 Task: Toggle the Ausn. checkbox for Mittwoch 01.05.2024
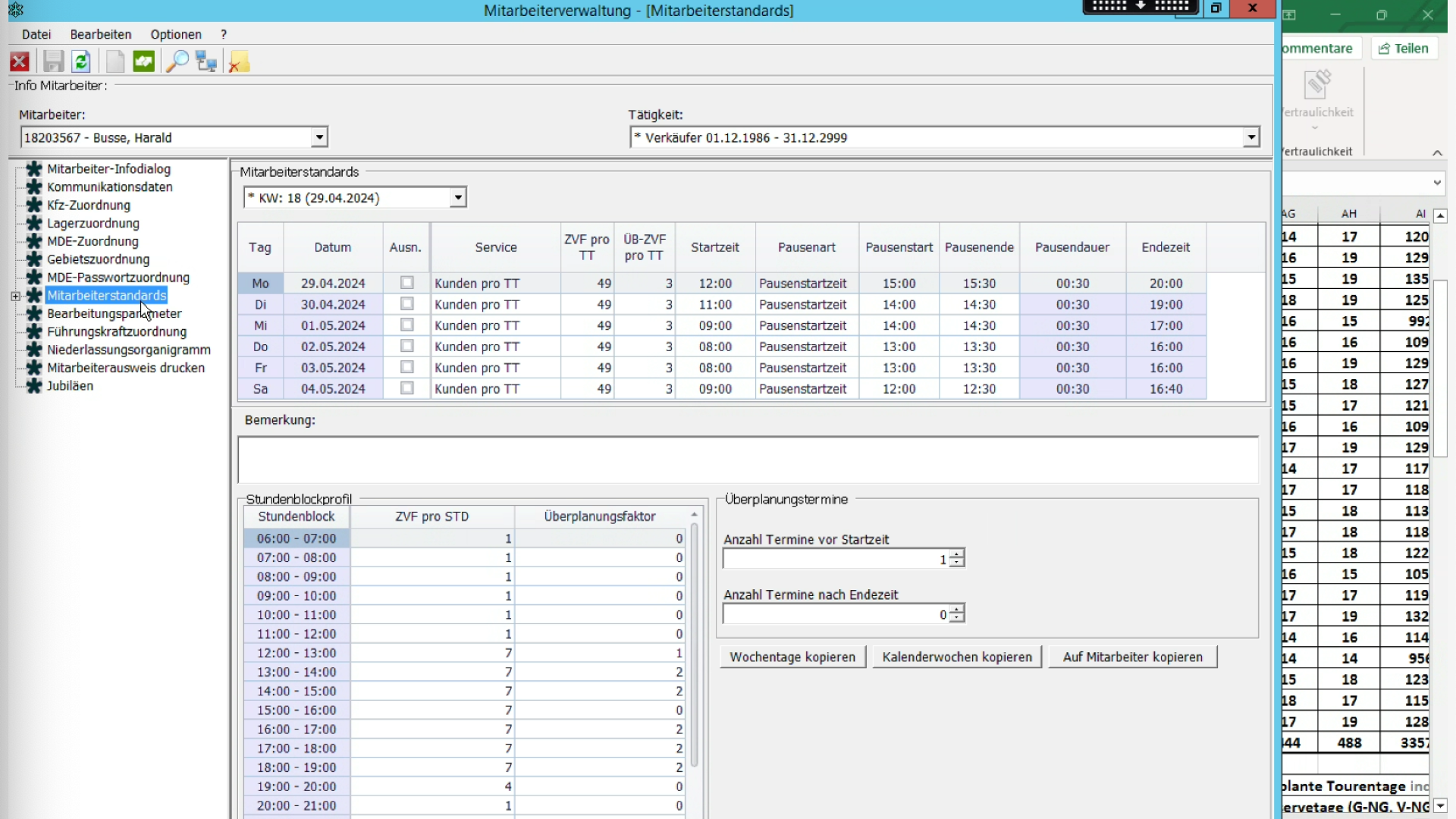tap(406, 325)
